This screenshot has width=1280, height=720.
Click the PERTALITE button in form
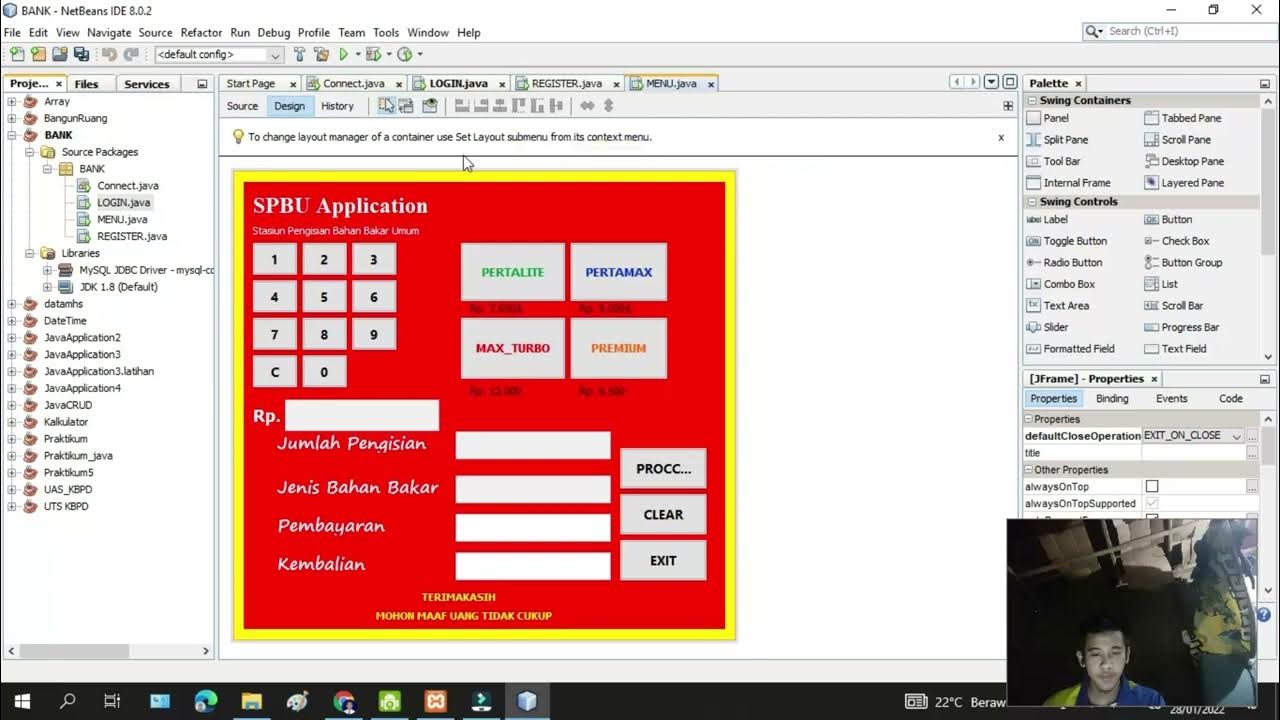pos(513,272)
